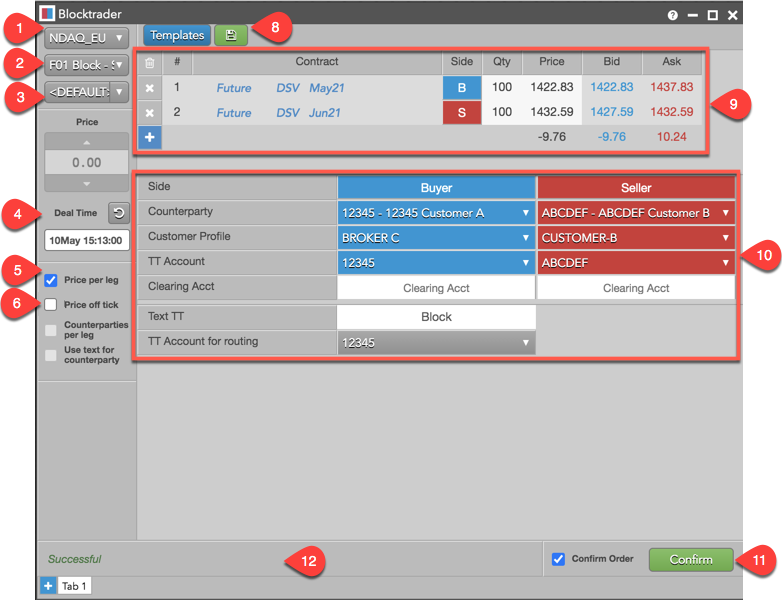Viewport: 782px width, 600px height.
Task: Reset the Deal Time with the refresh icon
Action: [119, 213]
